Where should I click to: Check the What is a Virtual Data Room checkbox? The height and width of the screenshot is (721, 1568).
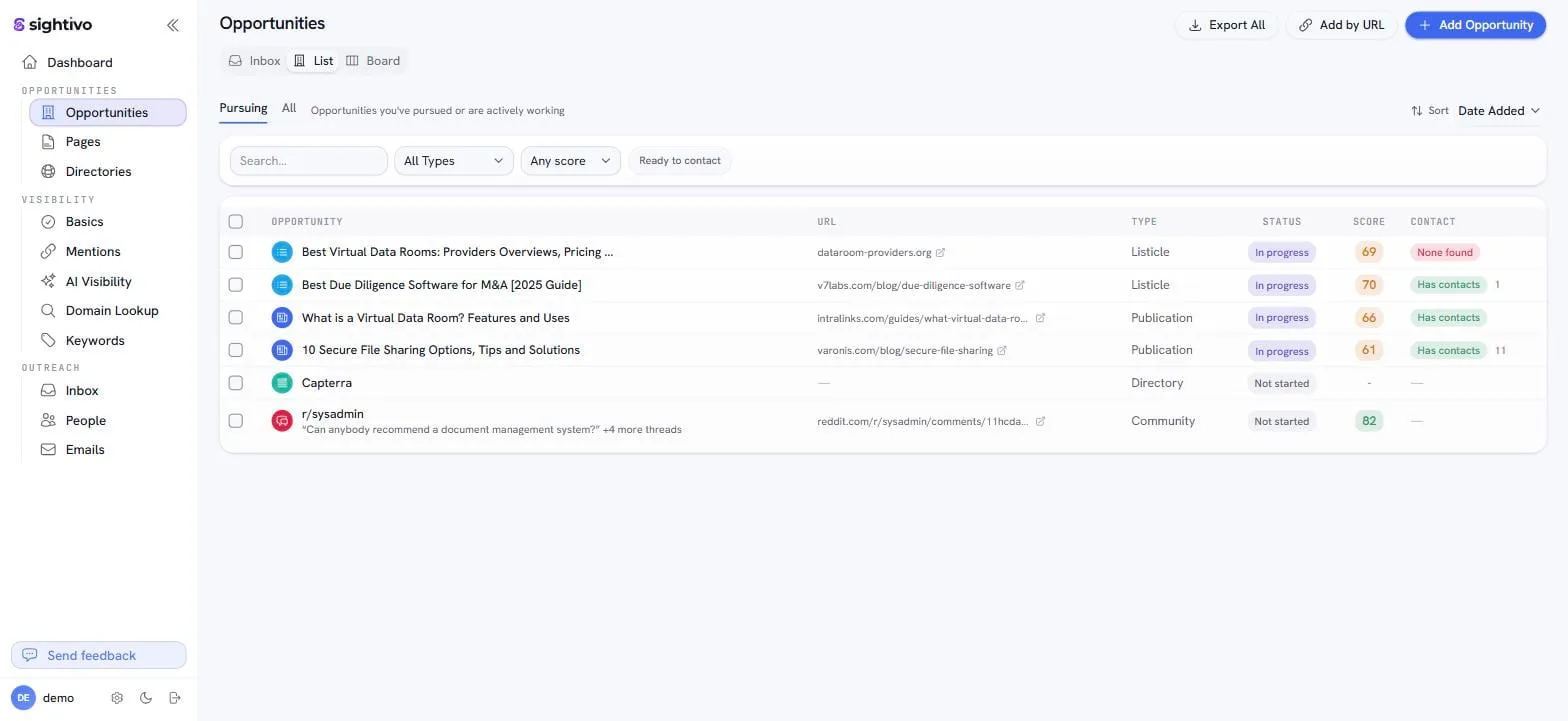pos(236,317)
